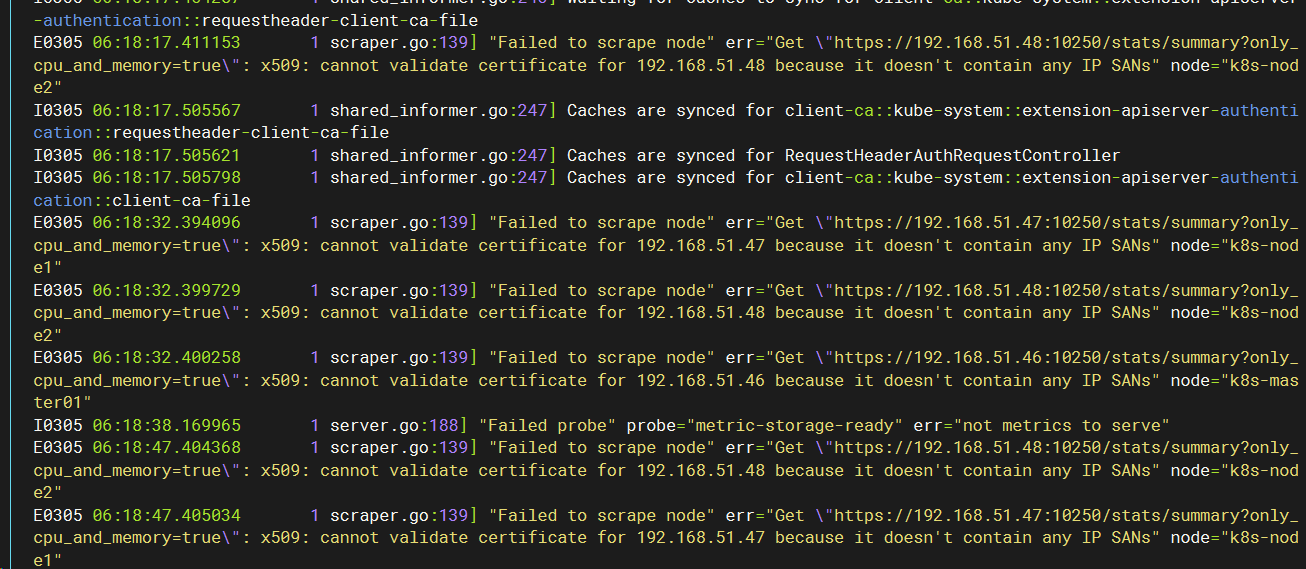Click the 06:18:38.169965 timestamp
Image resolution: width=1306 pixels, height=569 pixels.
point(166,425)
